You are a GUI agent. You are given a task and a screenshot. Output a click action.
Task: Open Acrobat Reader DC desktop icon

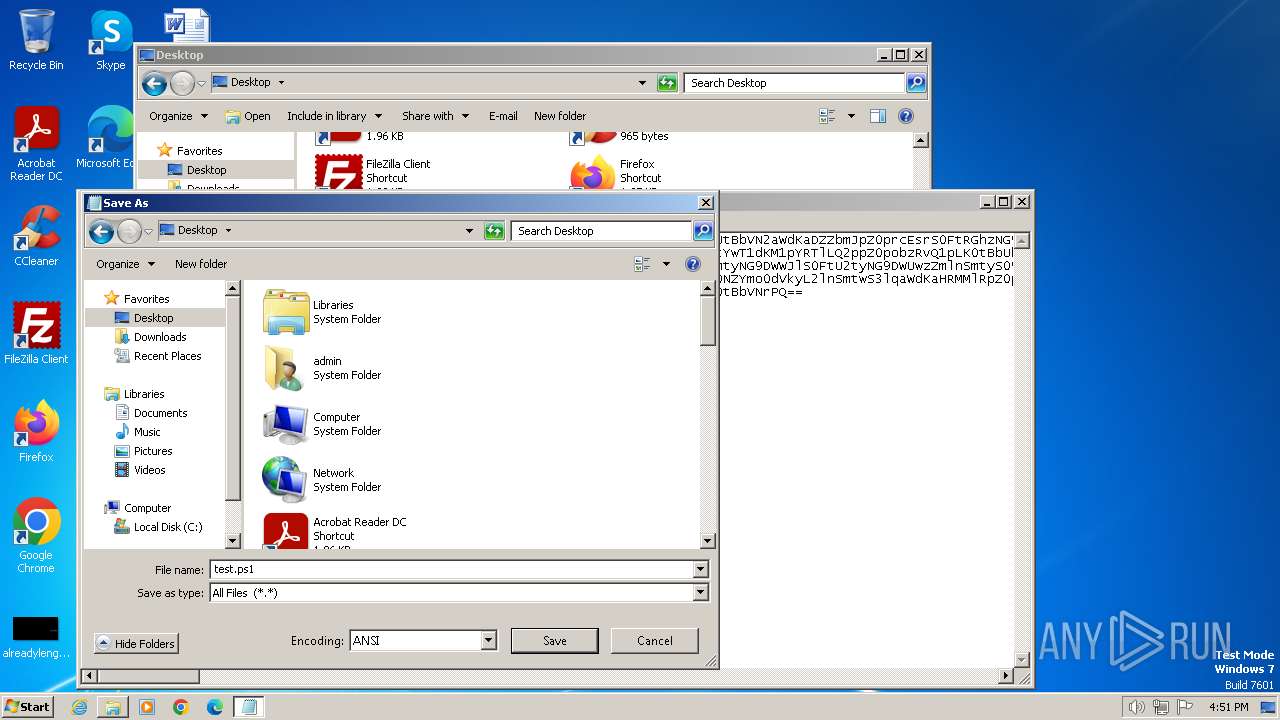tap(36, 144)
